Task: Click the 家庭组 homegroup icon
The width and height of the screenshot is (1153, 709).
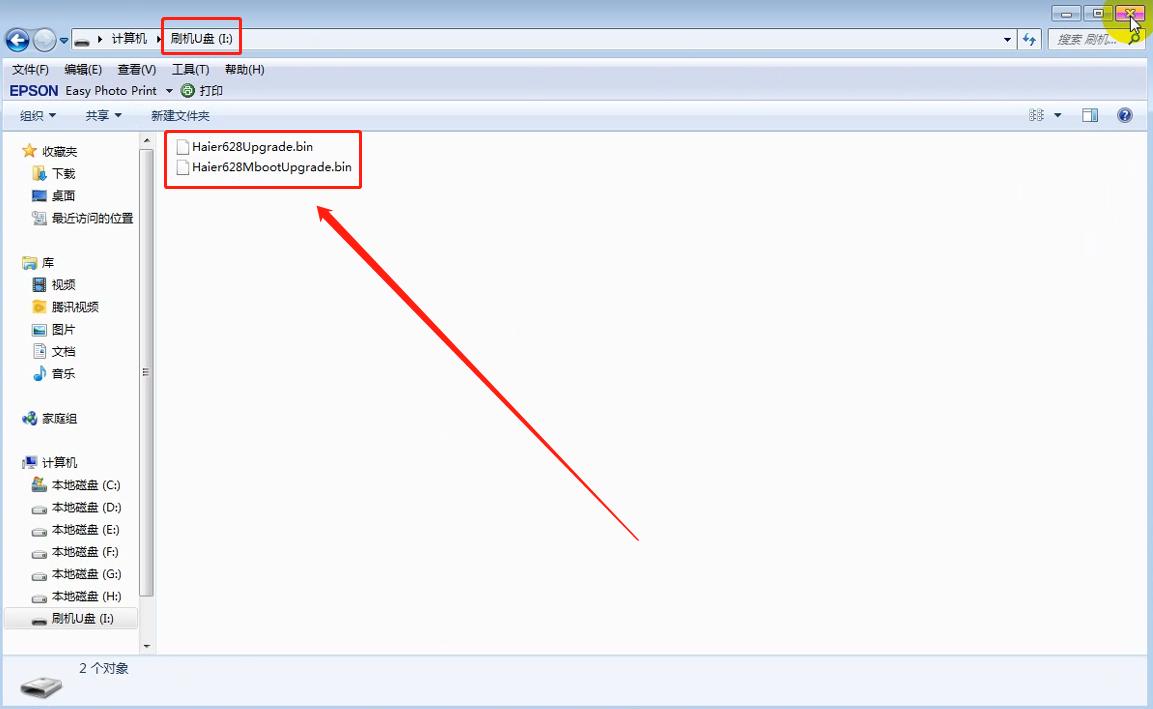Action: [x=29, y=418]
